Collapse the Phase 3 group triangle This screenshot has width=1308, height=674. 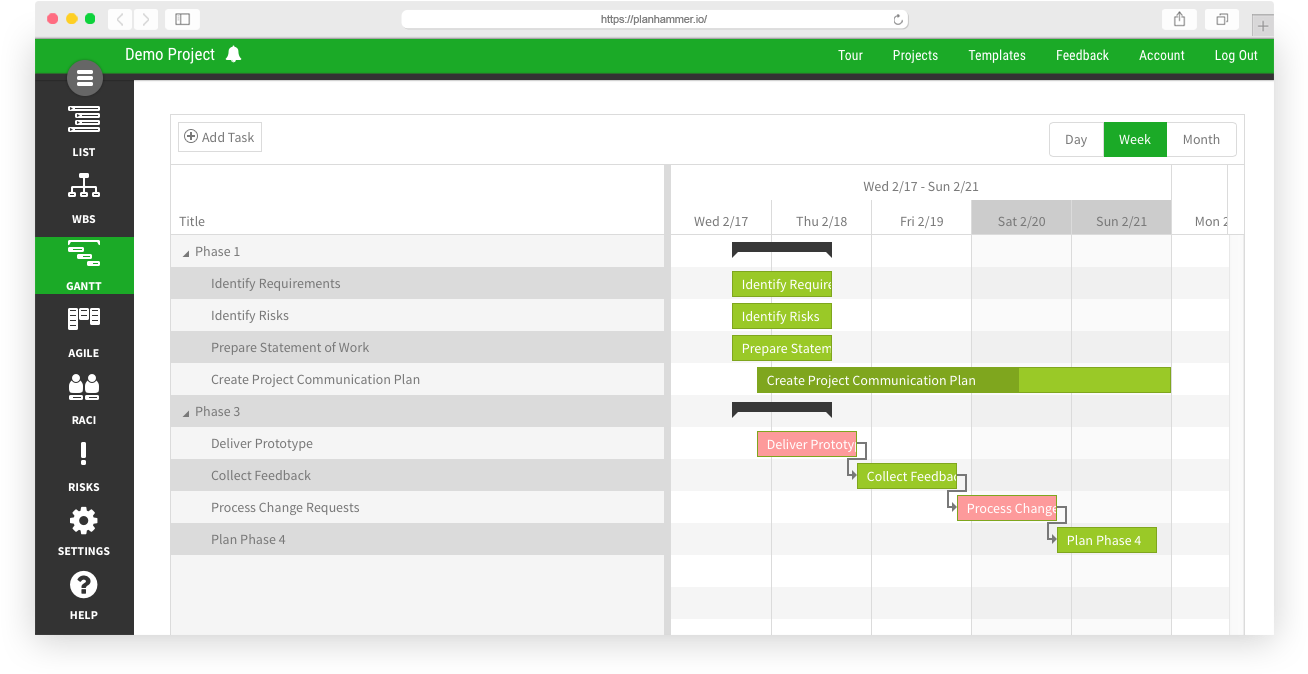click(x=186, y=414)
